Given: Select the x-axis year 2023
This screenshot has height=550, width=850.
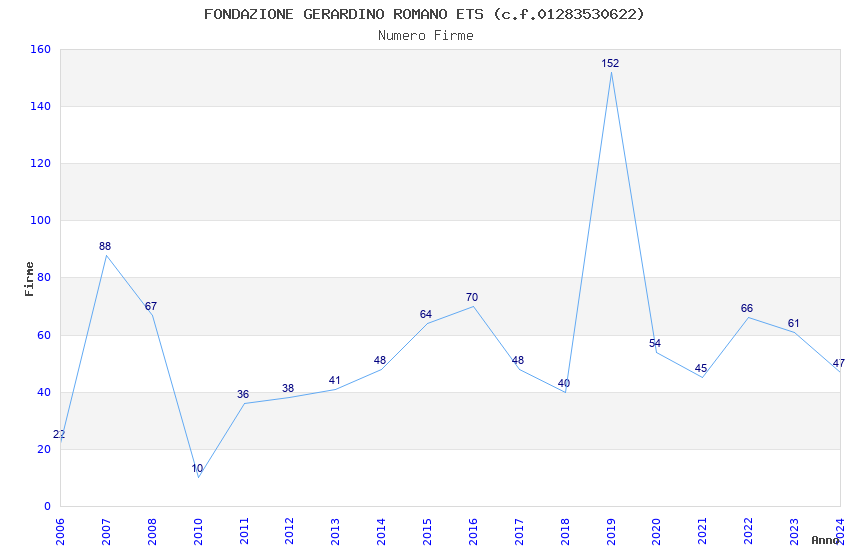Looking at the screenshot, I should click(794, 531).
